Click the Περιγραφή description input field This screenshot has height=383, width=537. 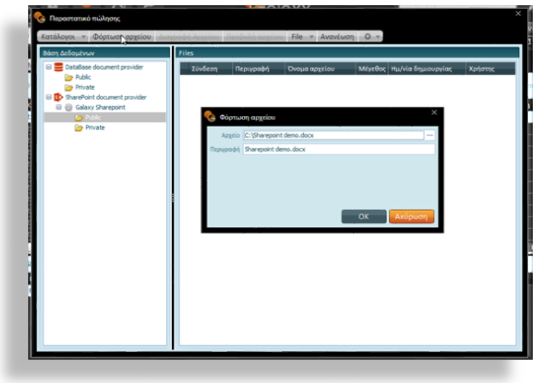(339, 149)
